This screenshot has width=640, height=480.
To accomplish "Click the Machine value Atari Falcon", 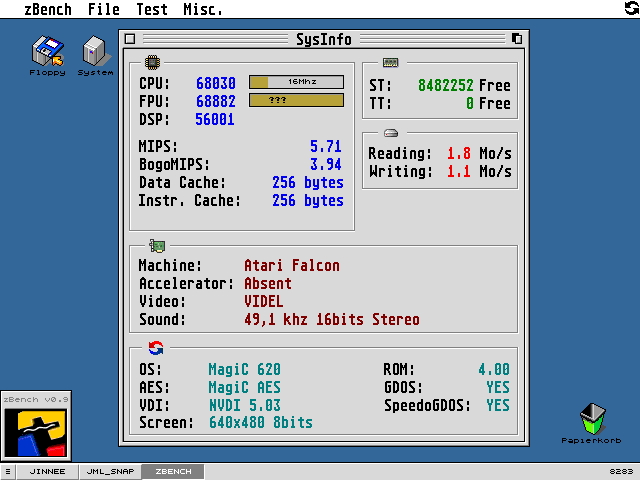I will [x=292, y=265].
